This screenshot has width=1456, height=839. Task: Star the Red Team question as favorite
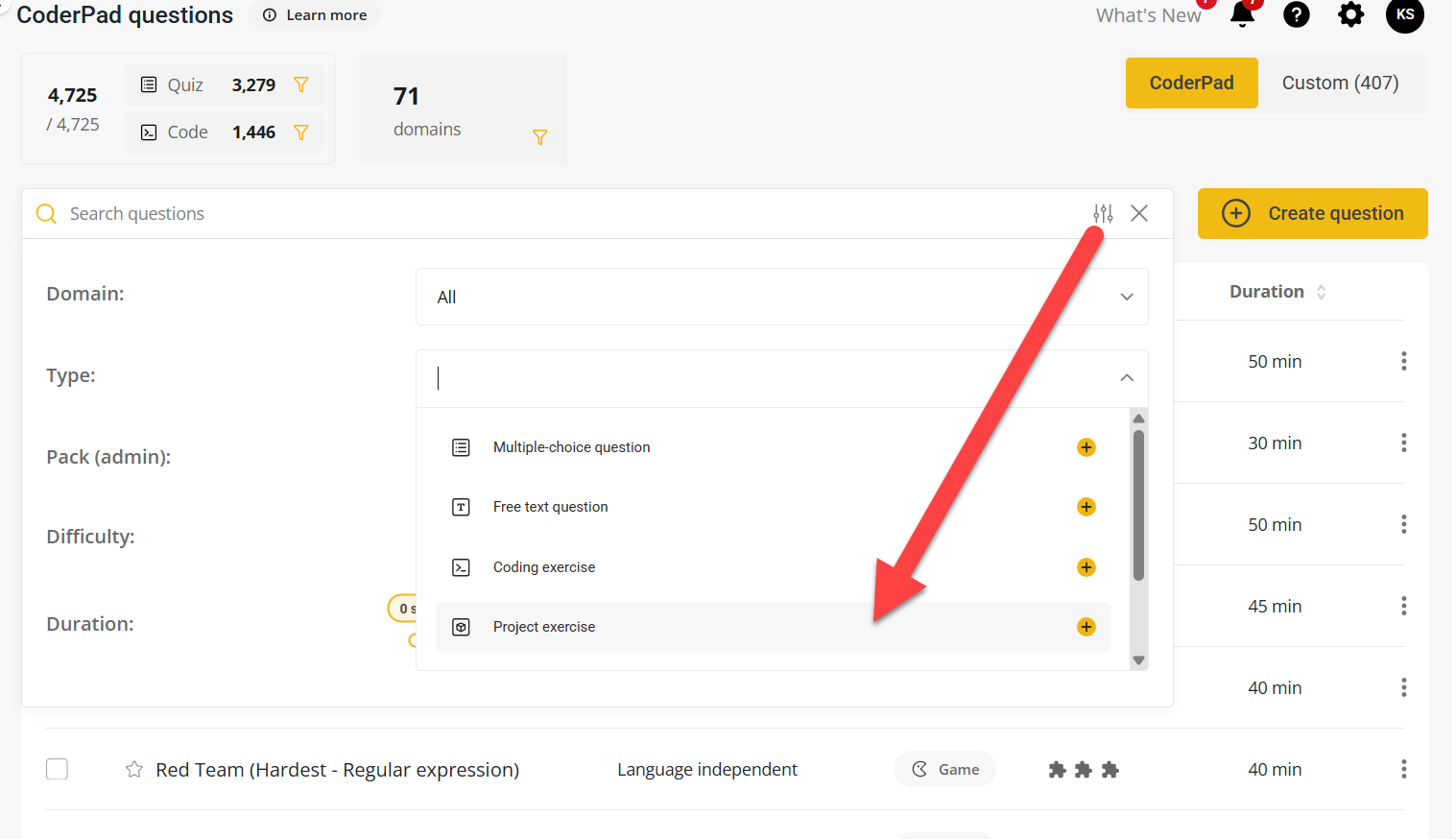[x=134, y=770]
